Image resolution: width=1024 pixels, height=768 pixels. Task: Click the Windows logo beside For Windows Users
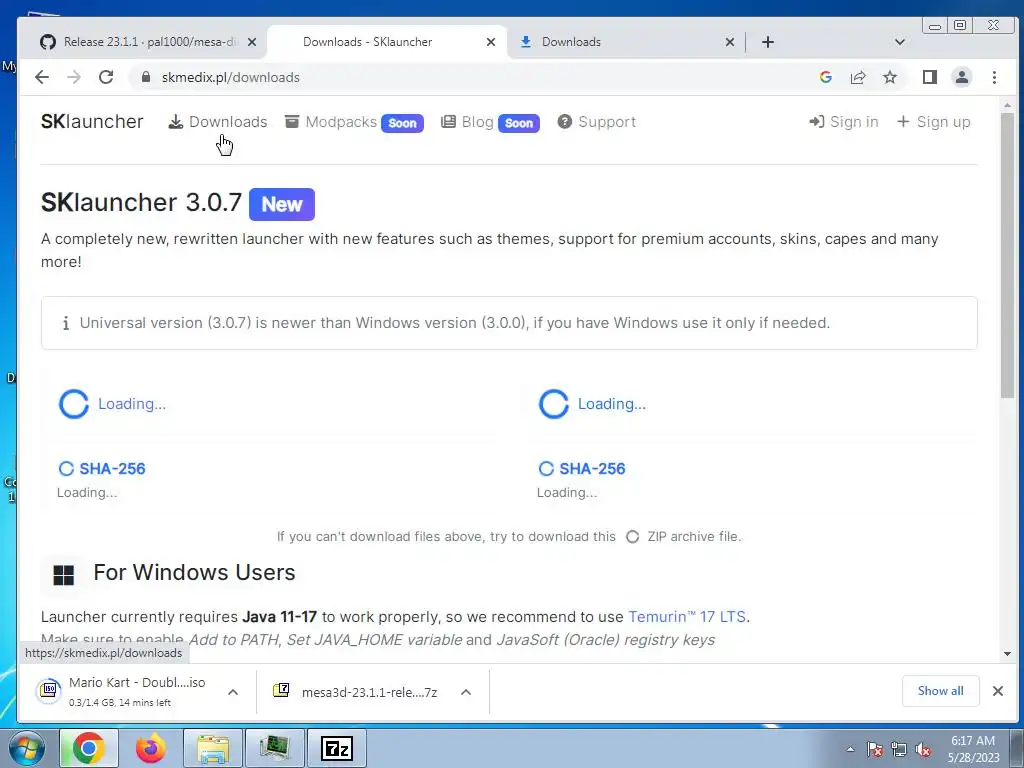tap(63, 575)
